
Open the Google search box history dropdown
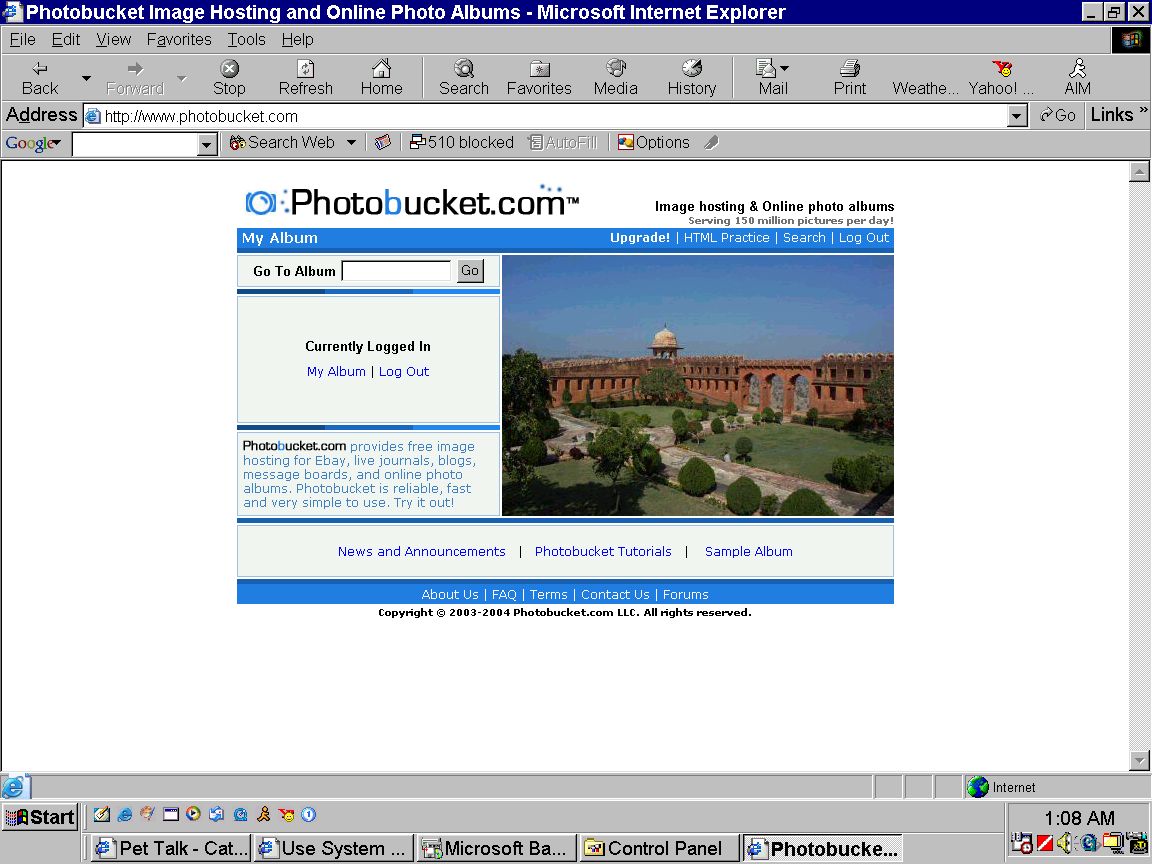coord(207,144)
